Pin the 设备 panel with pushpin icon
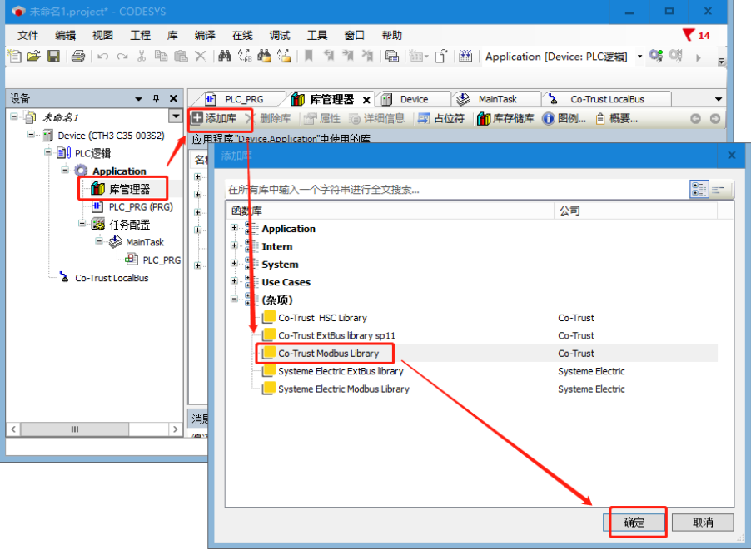Screen dimensions: 752x551 pyautogui.click(x=156, y=98)
